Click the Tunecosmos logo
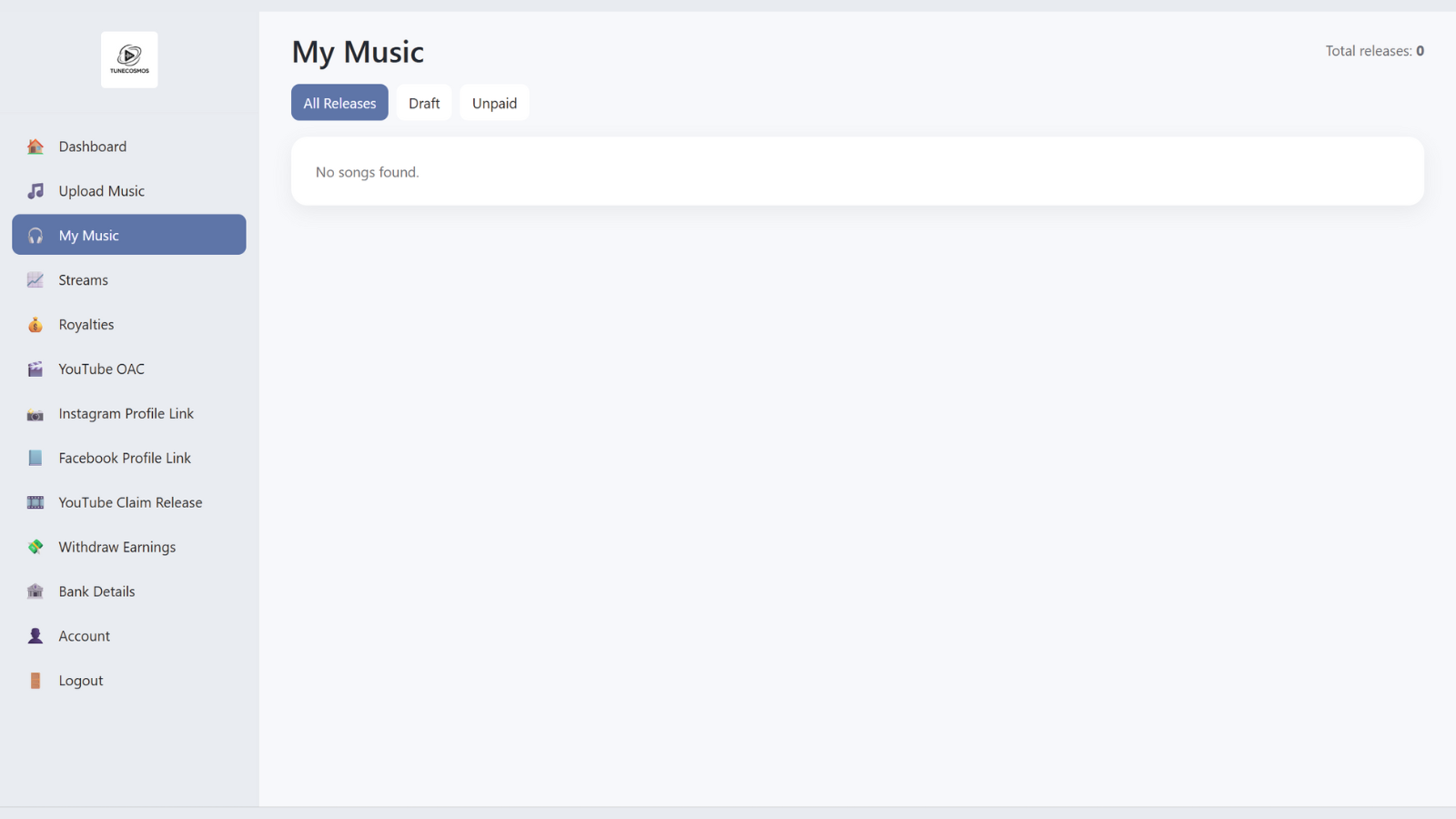The image size is (1456, 819). click(129, 60)
